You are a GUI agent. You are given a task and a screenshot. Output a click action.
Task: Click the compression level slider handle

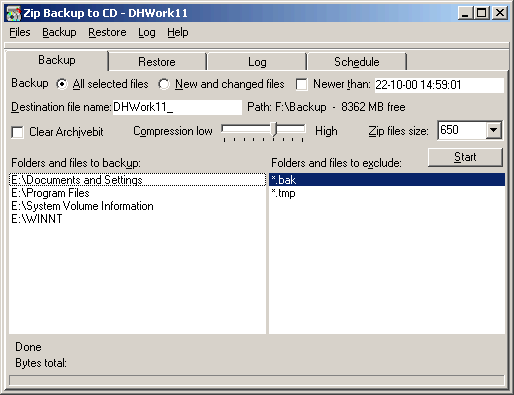[274, 129]
